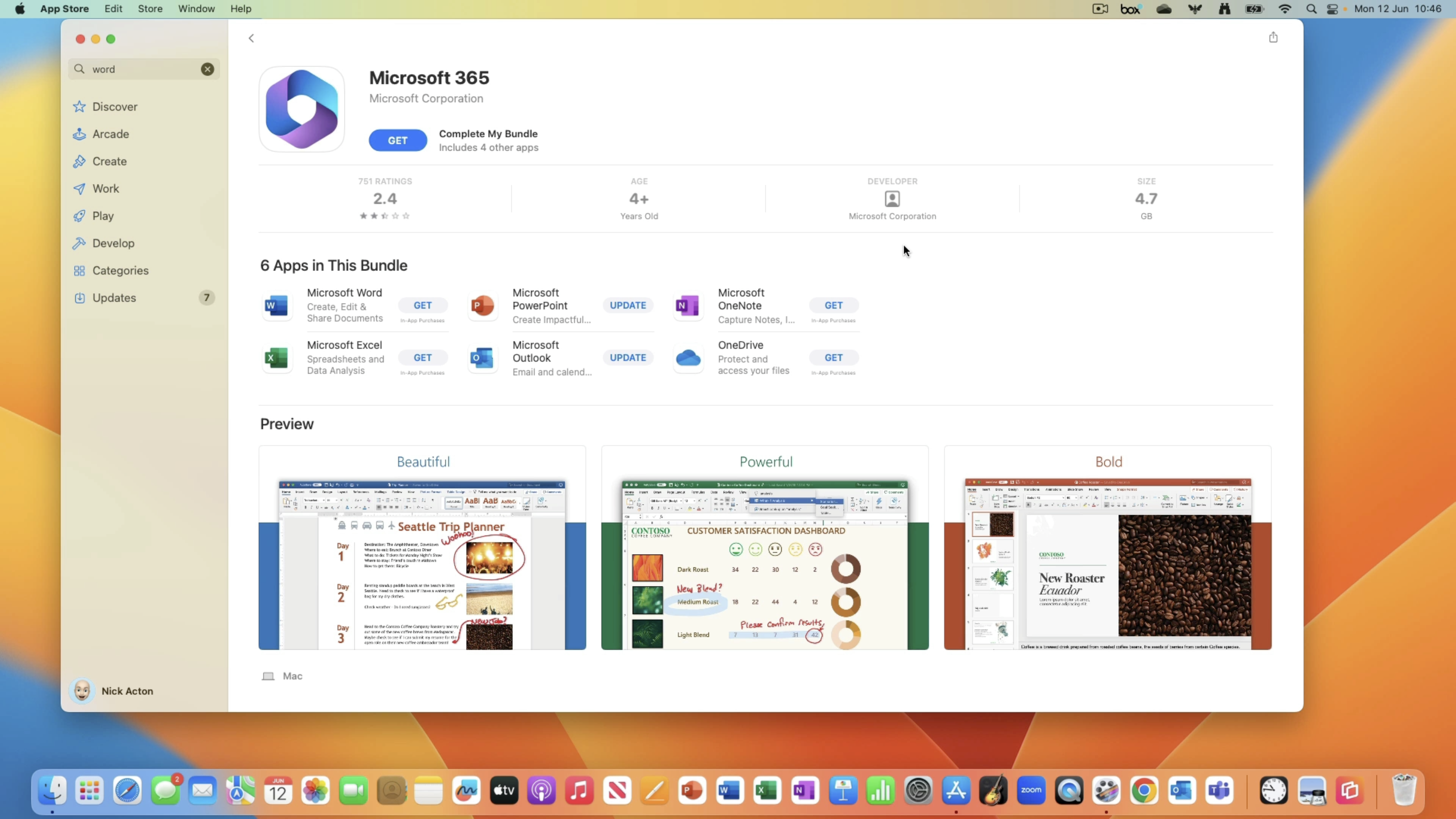The image size is (1456, 819).
Task: View the Beautiful preview screenshot
Action: 422,548
